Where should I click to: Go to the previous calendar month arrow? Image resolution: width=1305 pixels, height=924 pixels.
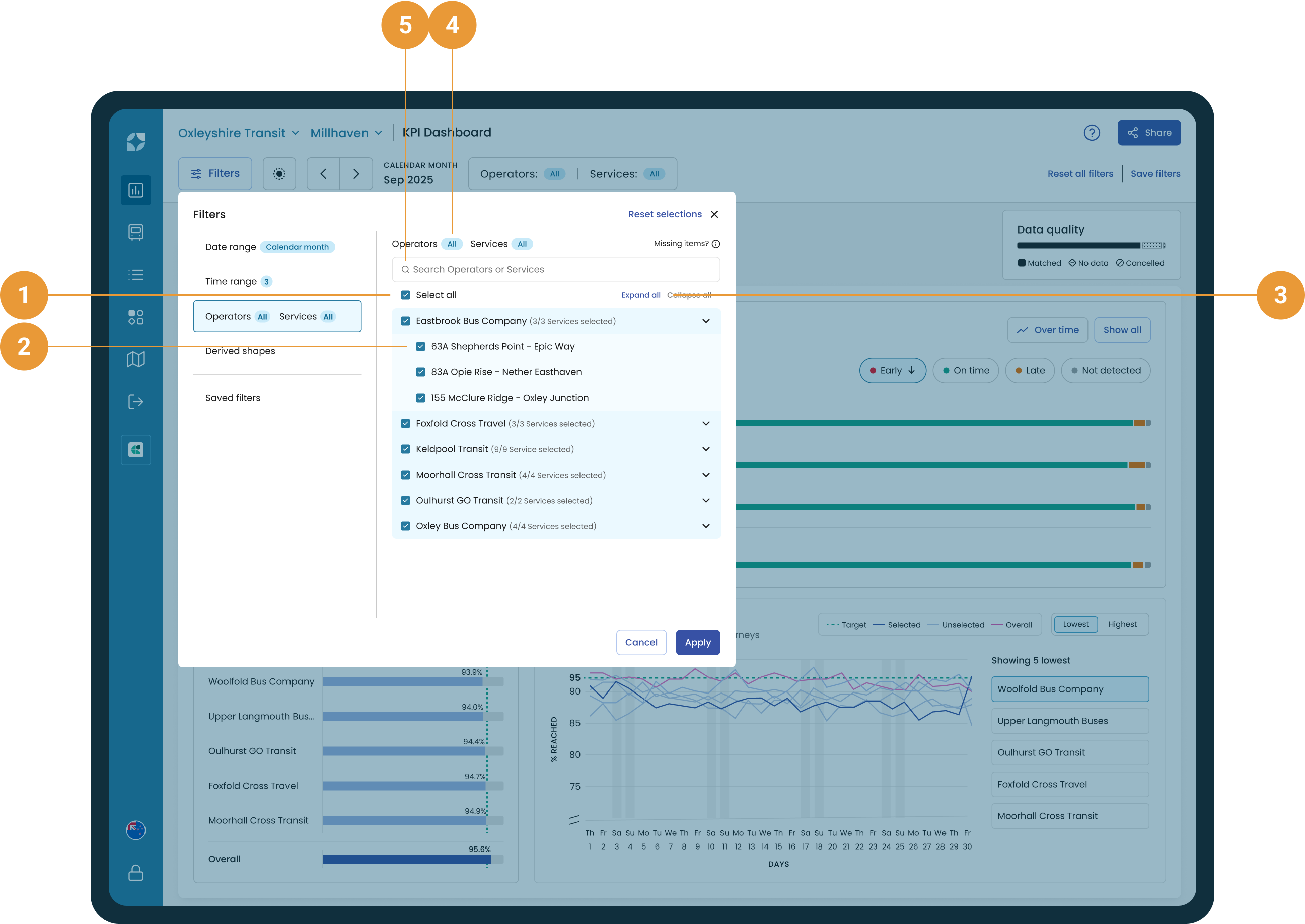(323, 174)
